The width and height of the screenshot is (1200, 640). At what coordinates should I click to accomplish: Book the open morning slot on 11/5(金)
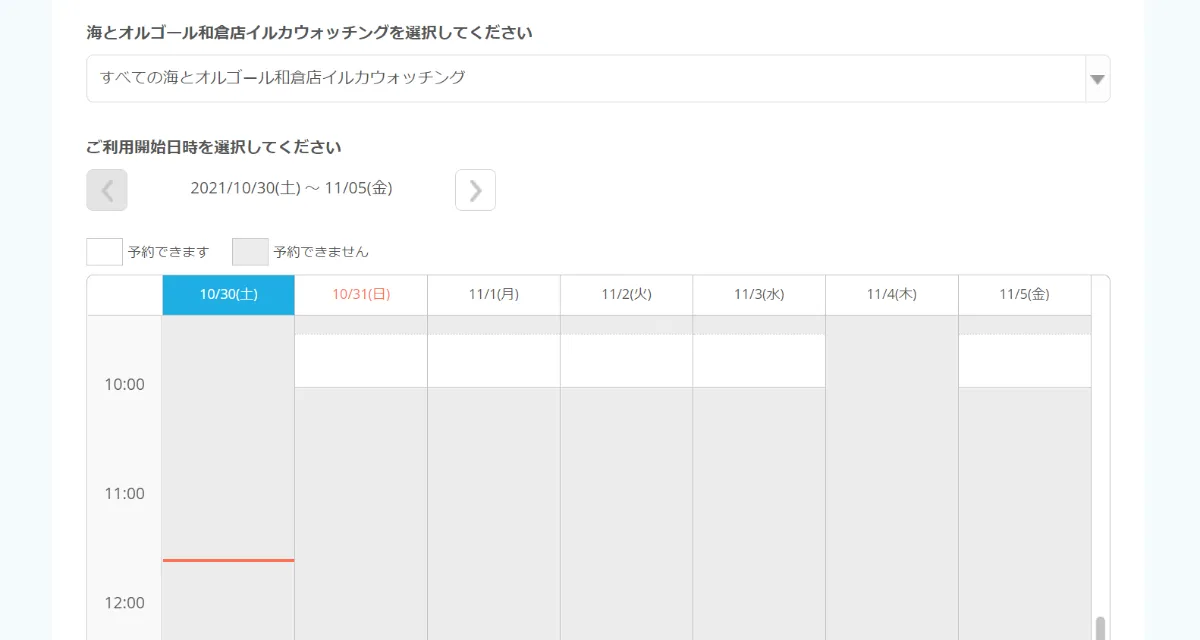[x=1024, y=360]
